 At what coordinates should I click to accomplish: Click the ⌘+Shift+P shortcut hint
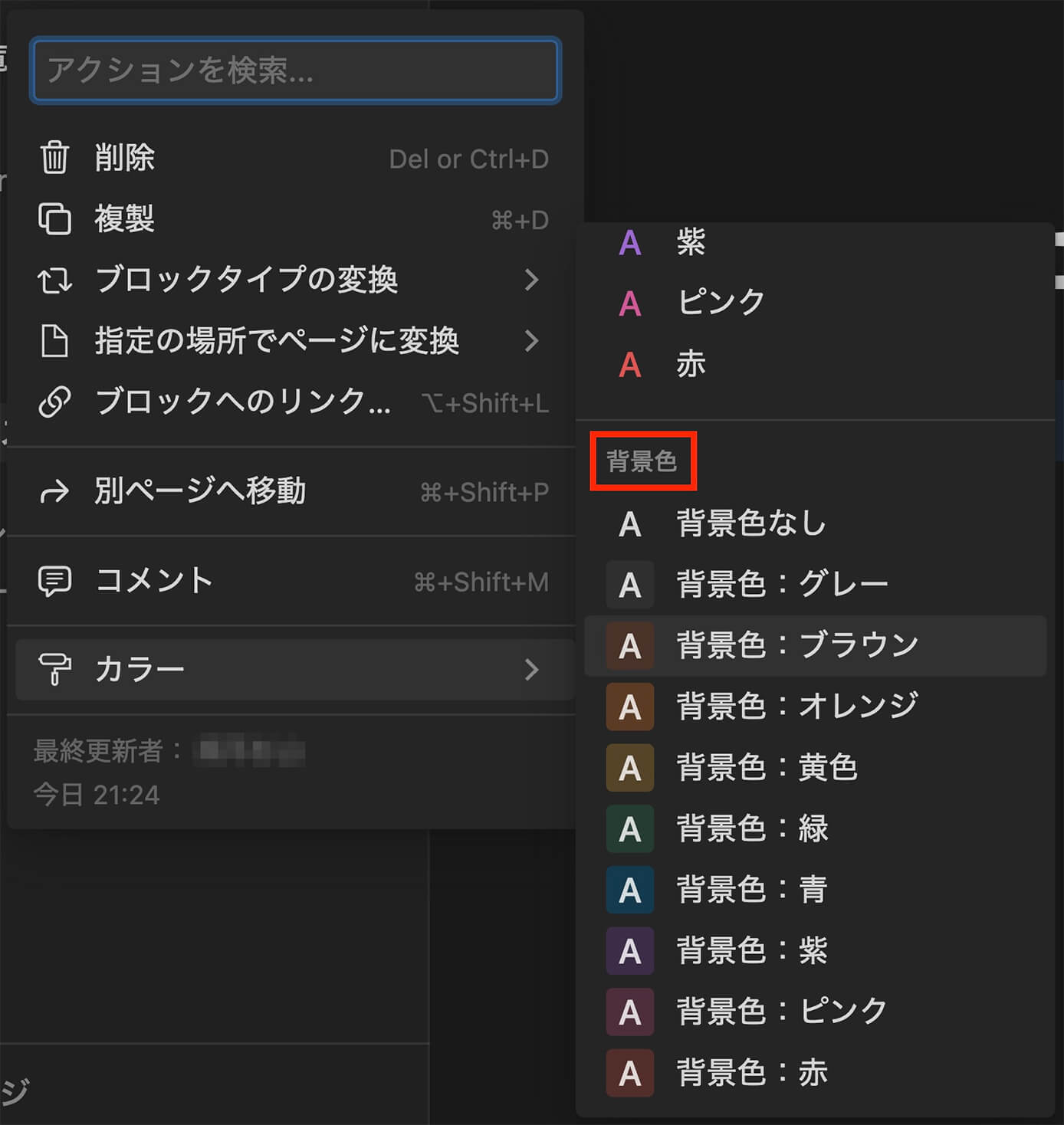484,493
